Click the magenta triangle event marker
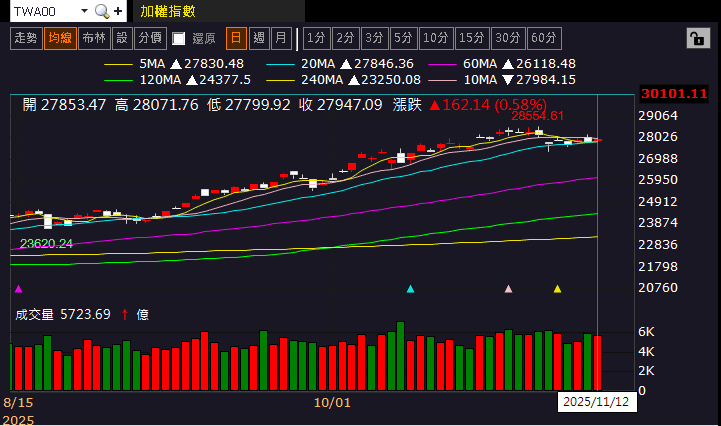Image resolution: width=721 pixels, height=426 pixels. point(17,289)
